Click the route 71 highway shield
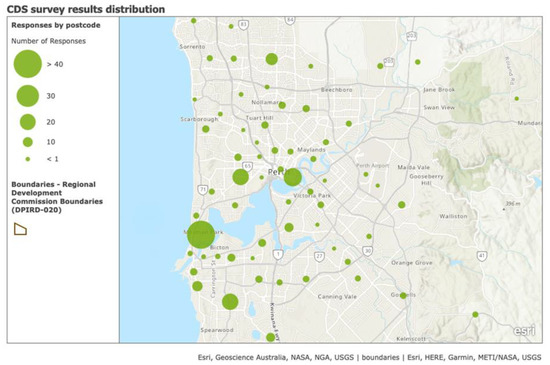 (202, 190)
